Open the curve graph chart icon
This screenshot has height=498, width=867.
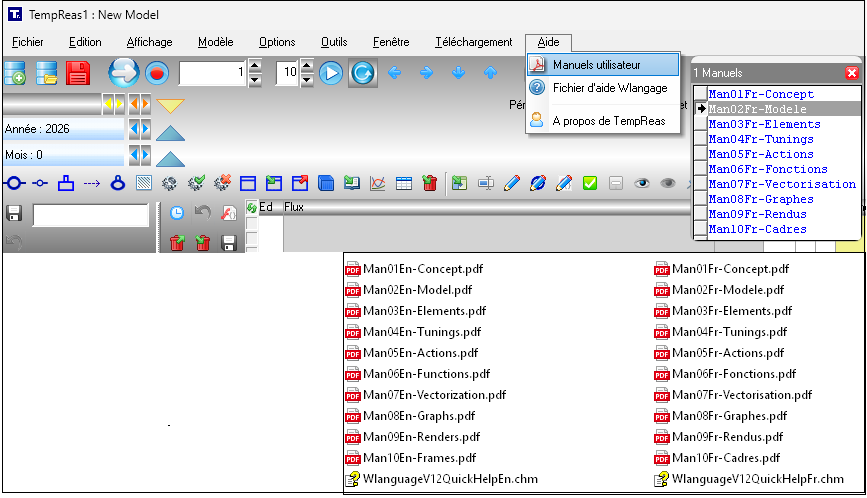click(378, 183)
